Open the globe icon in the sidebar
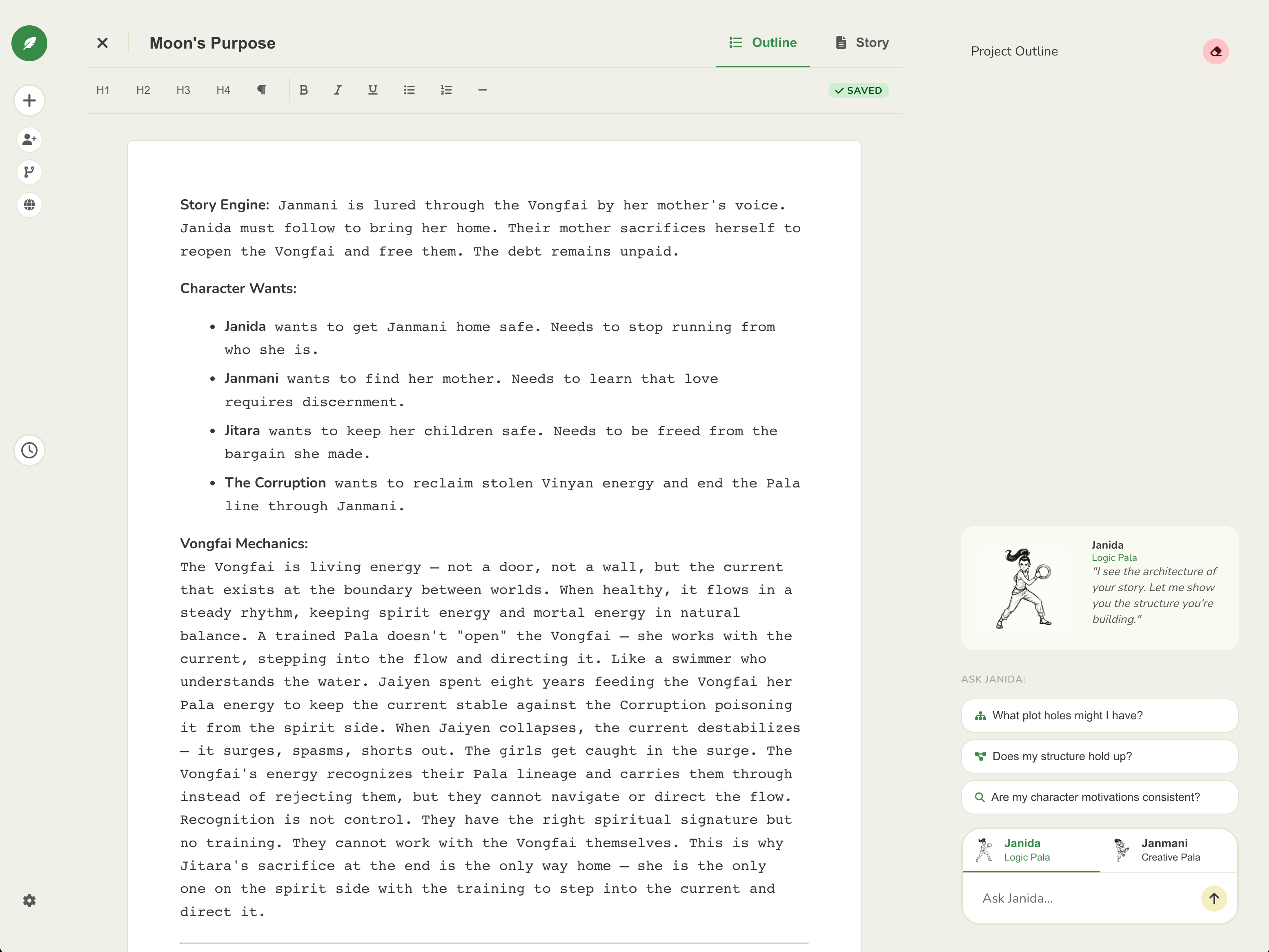1269x952 pixels. 29,205
